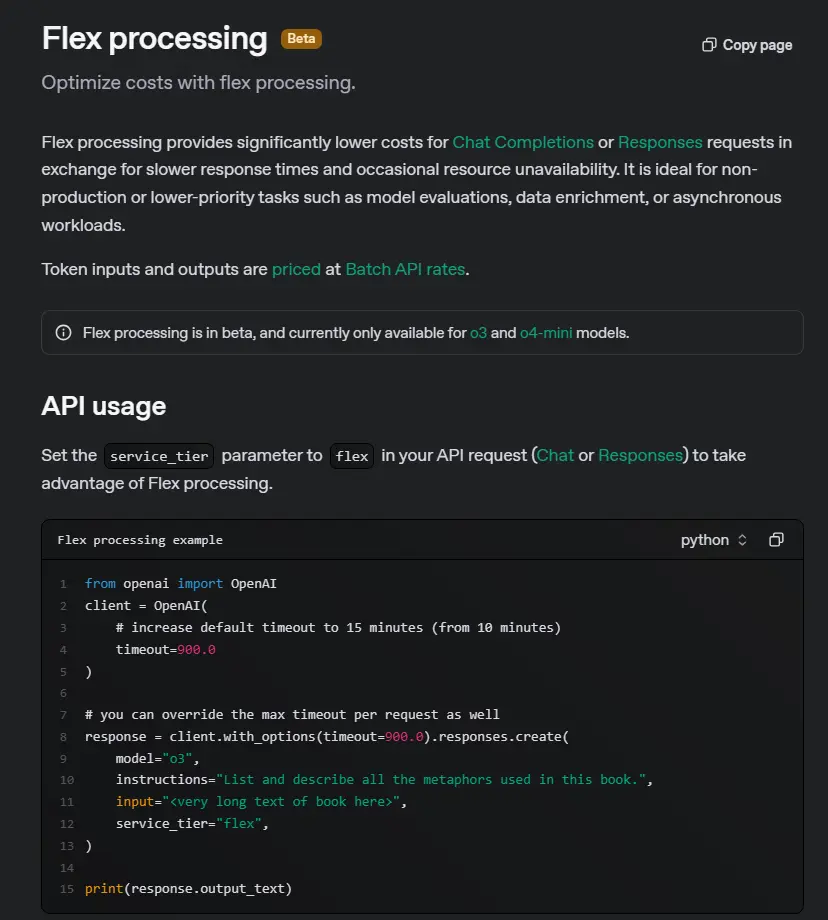This screenshot has width=828, height=920.
Task: Click the Copy page button
Action: 747,45
